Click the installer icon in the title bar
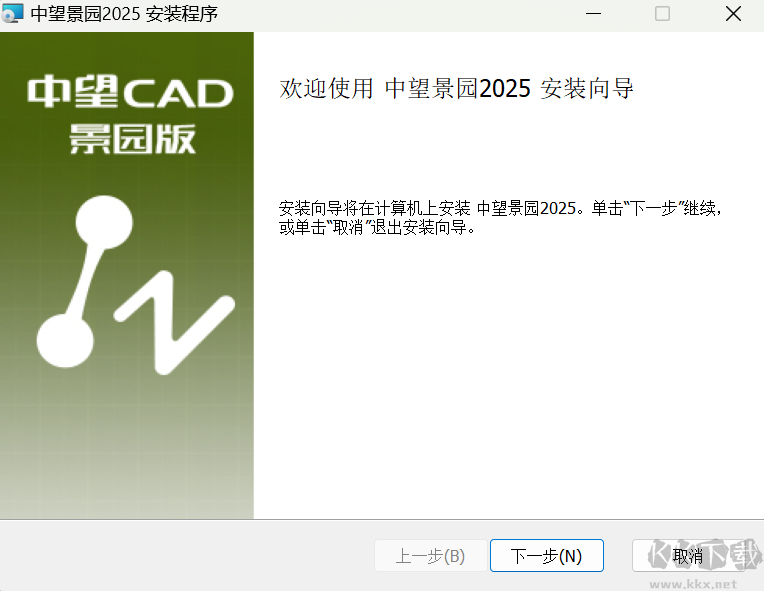Viewport: 764px width, 591px height. click(x=12, y=13)
